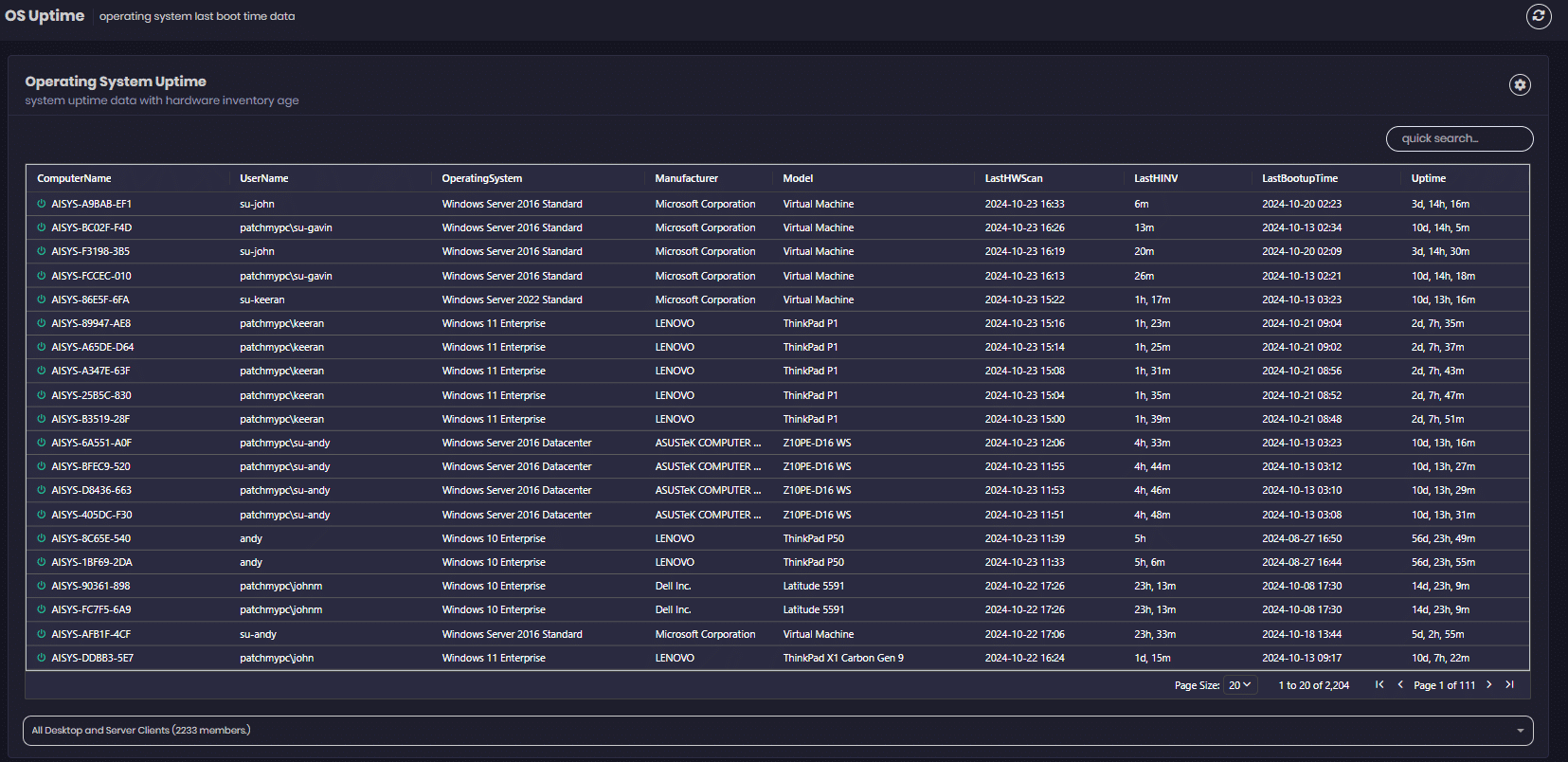Sort table by Uptime column header

pos(1428,178)
